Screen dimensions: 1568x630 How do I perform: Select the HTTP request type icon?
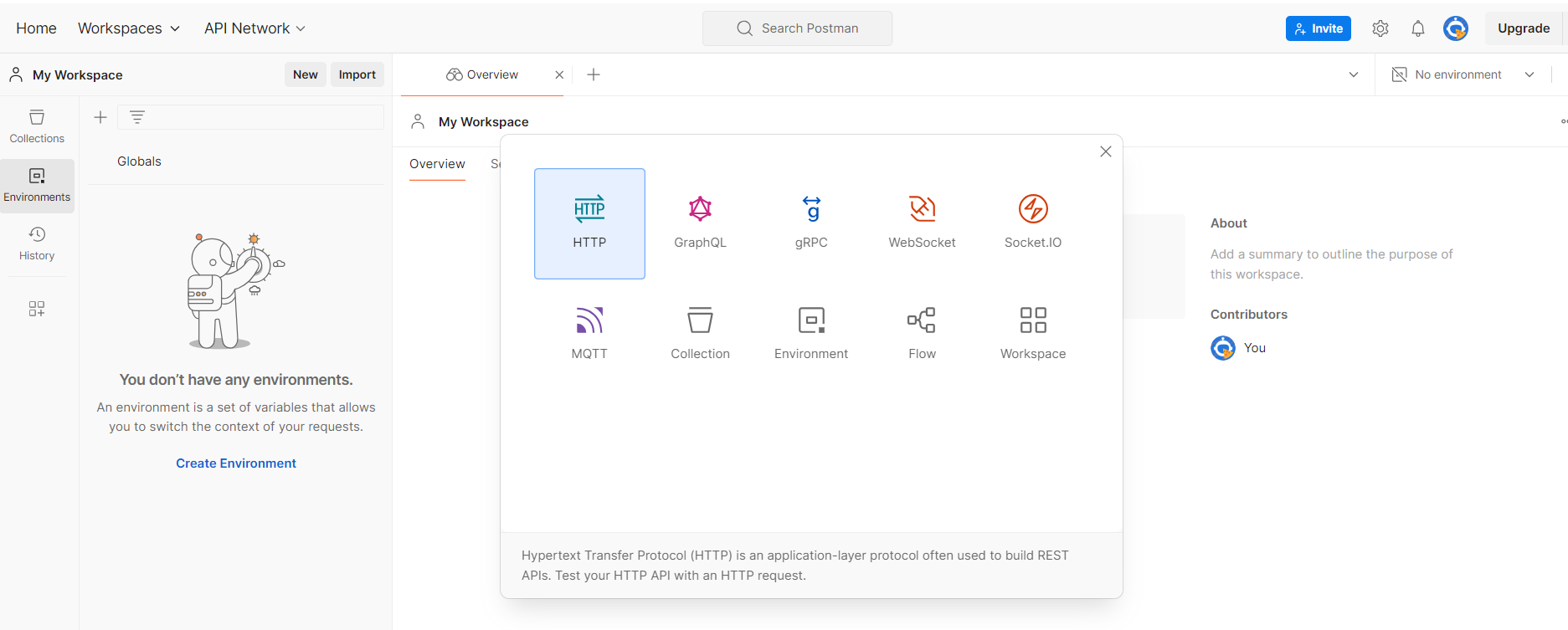(x=589, y=209)
